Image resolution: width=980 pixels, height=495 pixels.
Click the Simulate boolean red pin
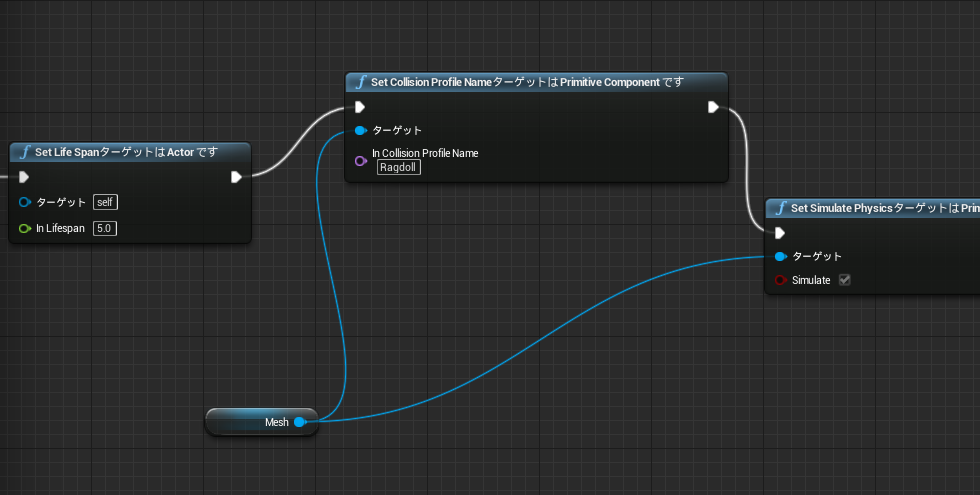[x=781, y=280]
